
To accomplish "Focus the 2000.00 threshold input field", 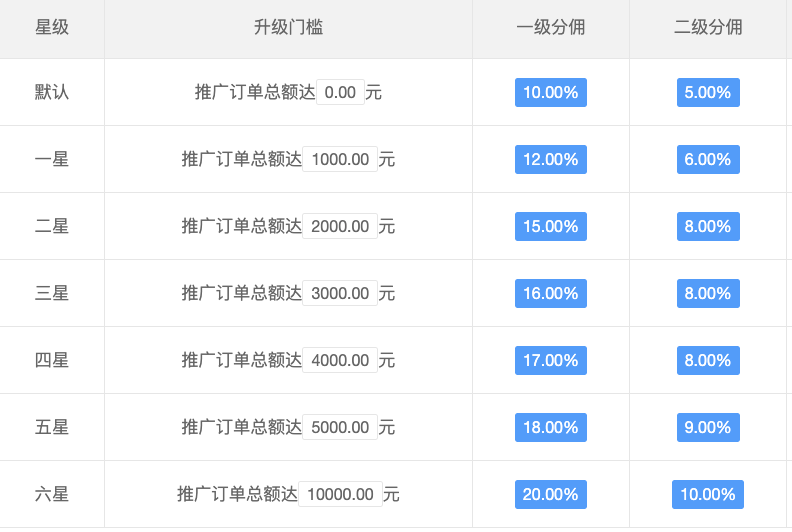I will (340, 227).
